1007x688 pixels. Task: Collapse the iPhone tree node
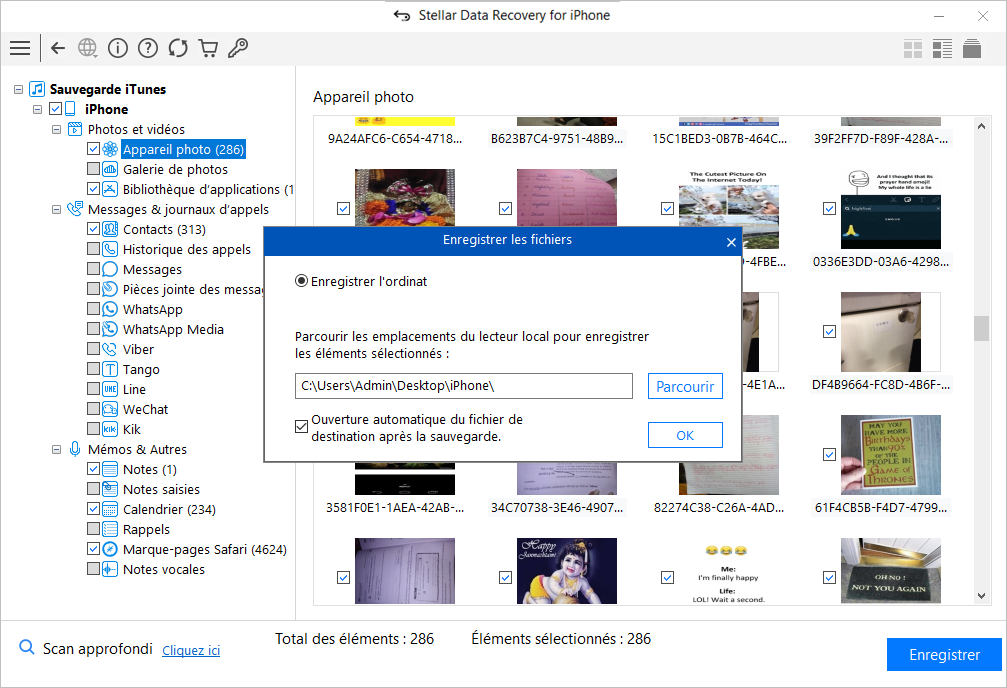(37, 110)
